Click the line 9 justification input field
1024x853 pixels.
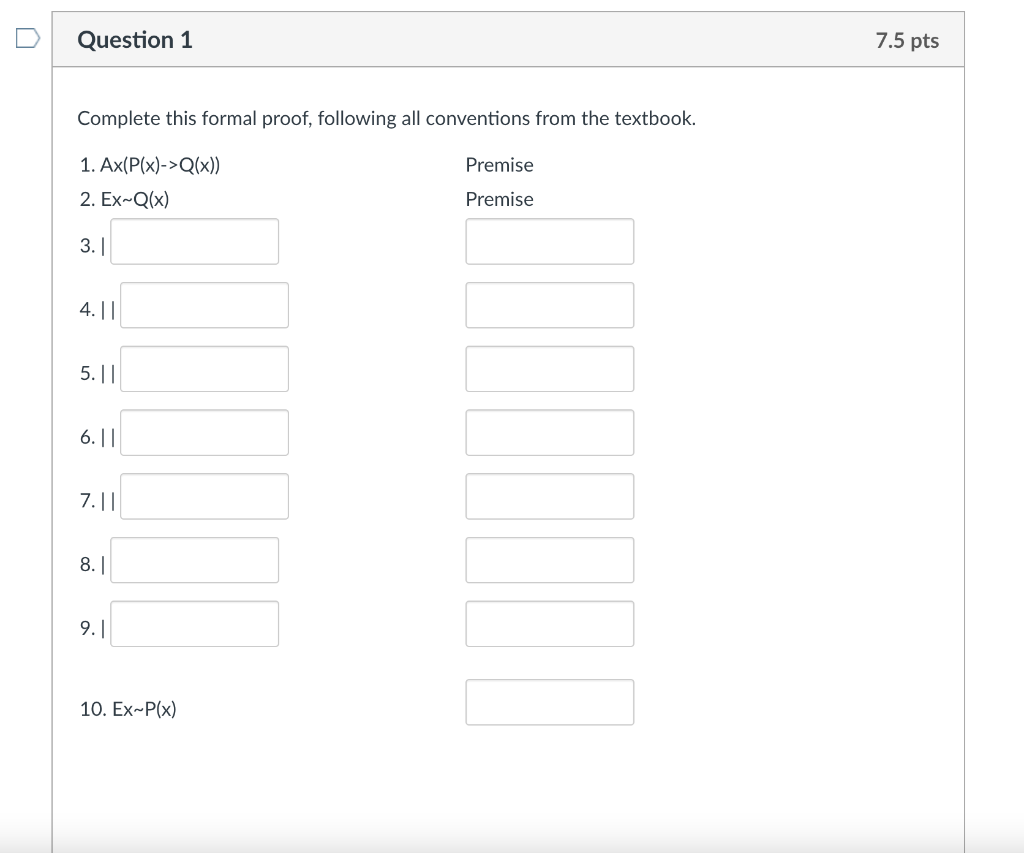coord(549,624)
